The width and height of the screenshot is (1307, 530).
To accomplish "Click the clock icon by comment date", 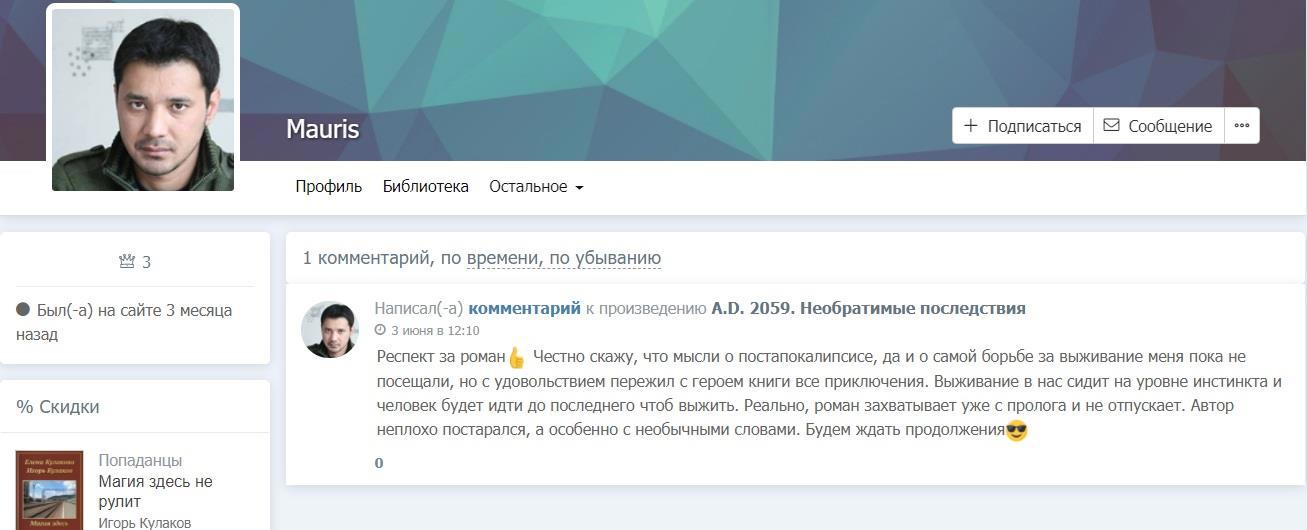I will coord(380,331).
